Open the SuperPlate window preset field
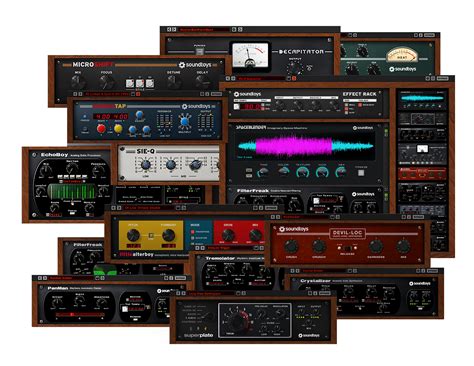 coord(211,294)
